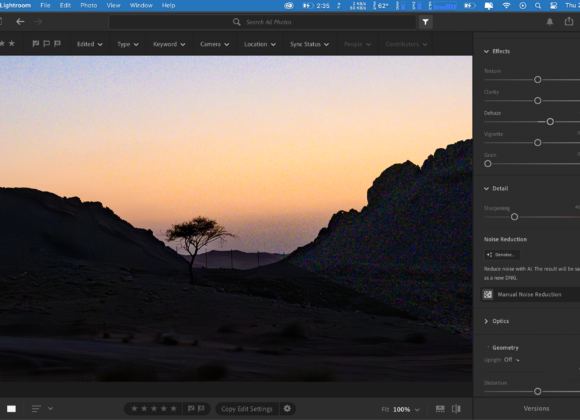The width and height of the screenshot is (580, 420).
Task: Click the back arrow in the toolbar
Action: (x=20, y=22)
